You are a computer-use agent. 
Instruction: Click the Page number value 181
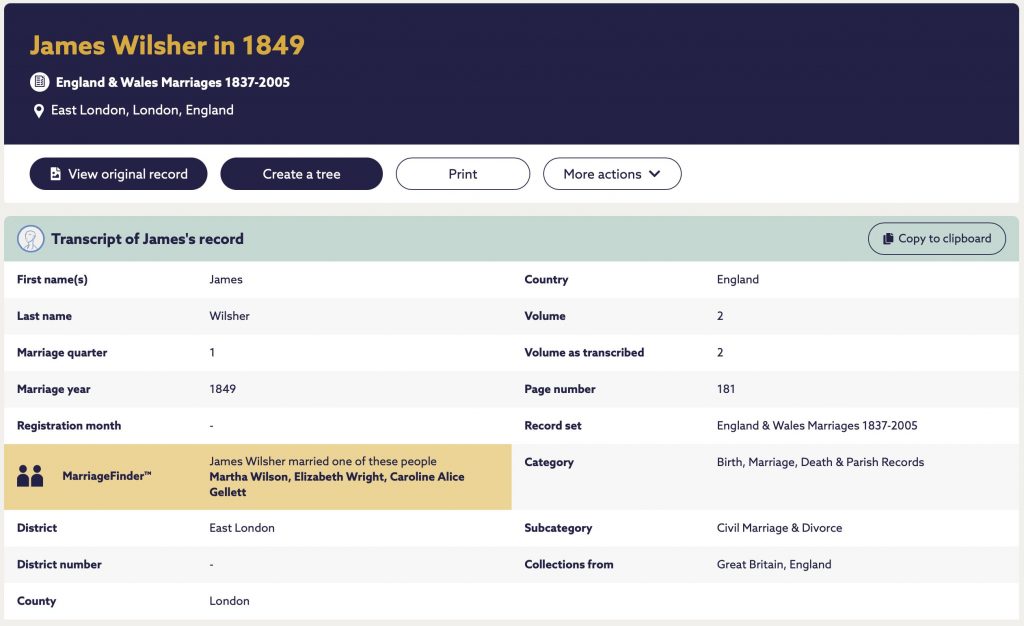[726, 389]
